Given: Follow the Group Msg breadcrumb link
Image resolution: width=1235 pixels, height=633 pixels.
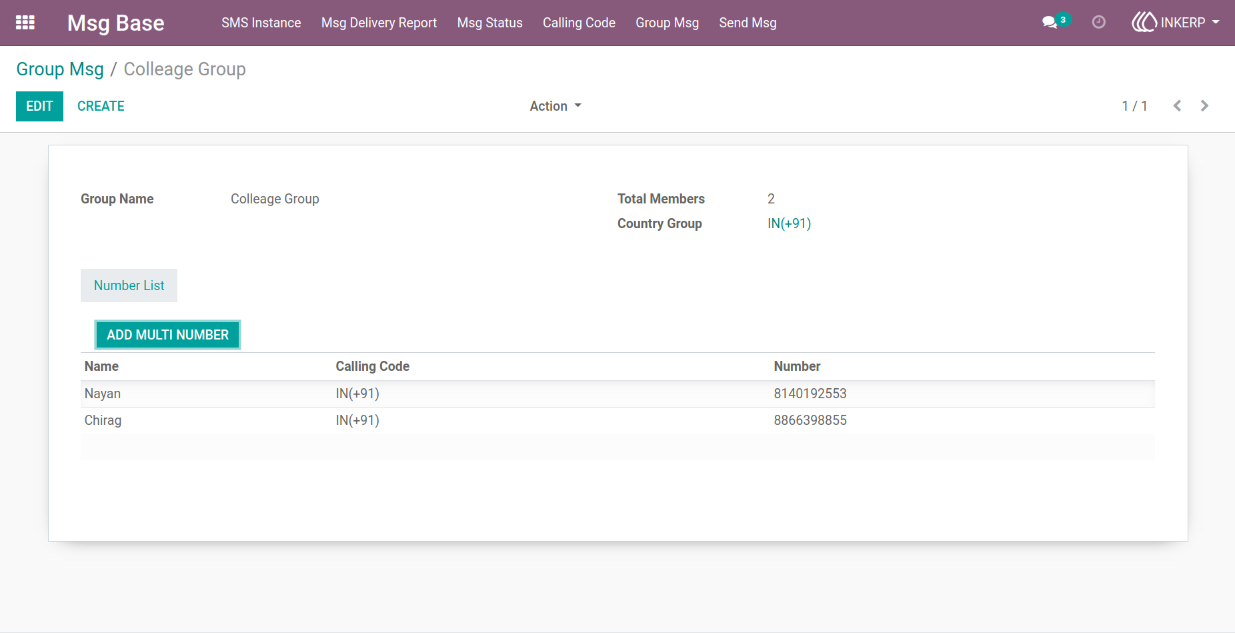Looking at the screenshot, I should 60,69.
